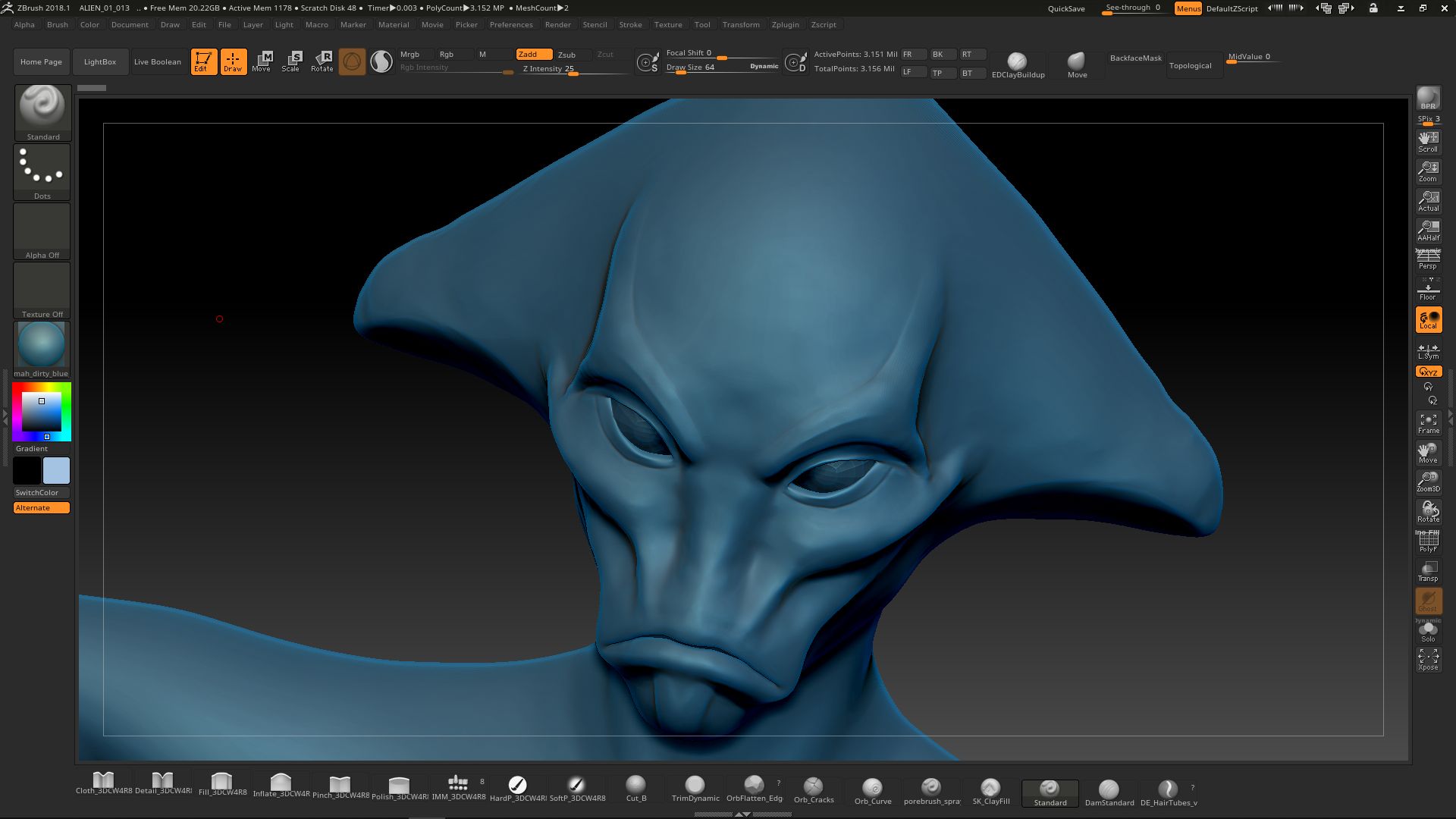
Task: Open the Zplugin menu
Action: point(785,25)
